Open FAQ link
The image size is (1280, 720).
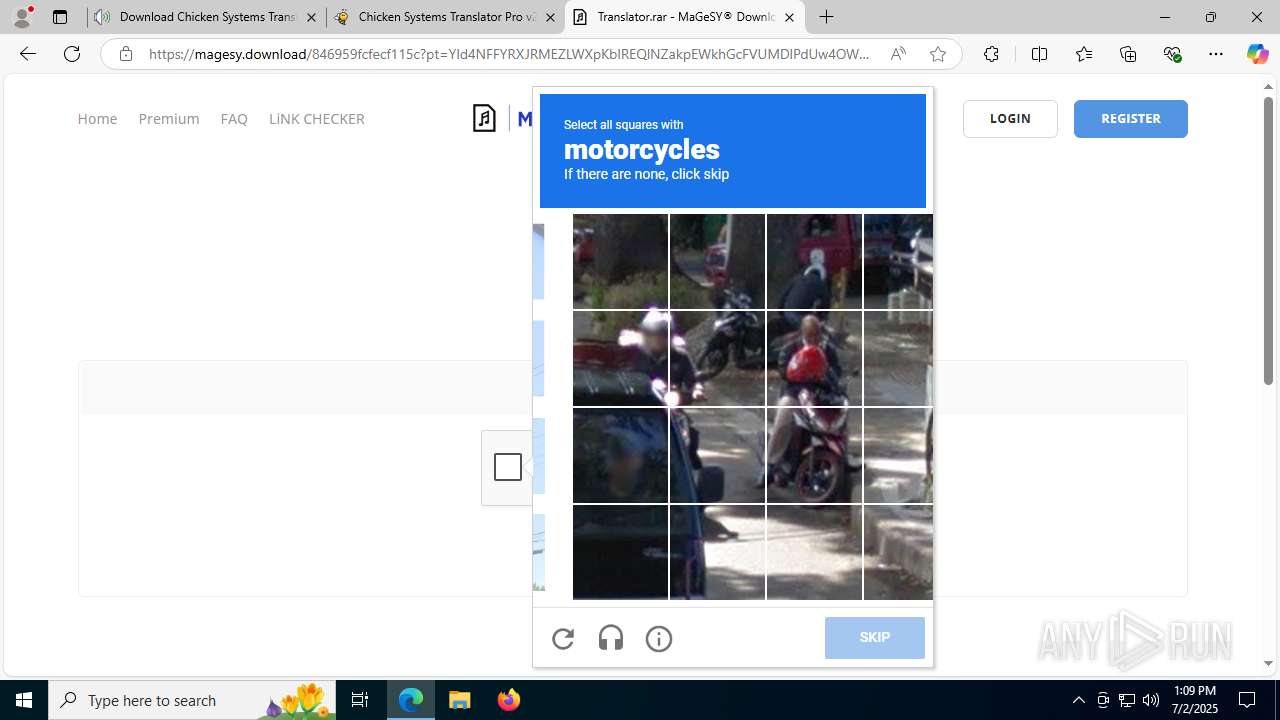[234, 119]
